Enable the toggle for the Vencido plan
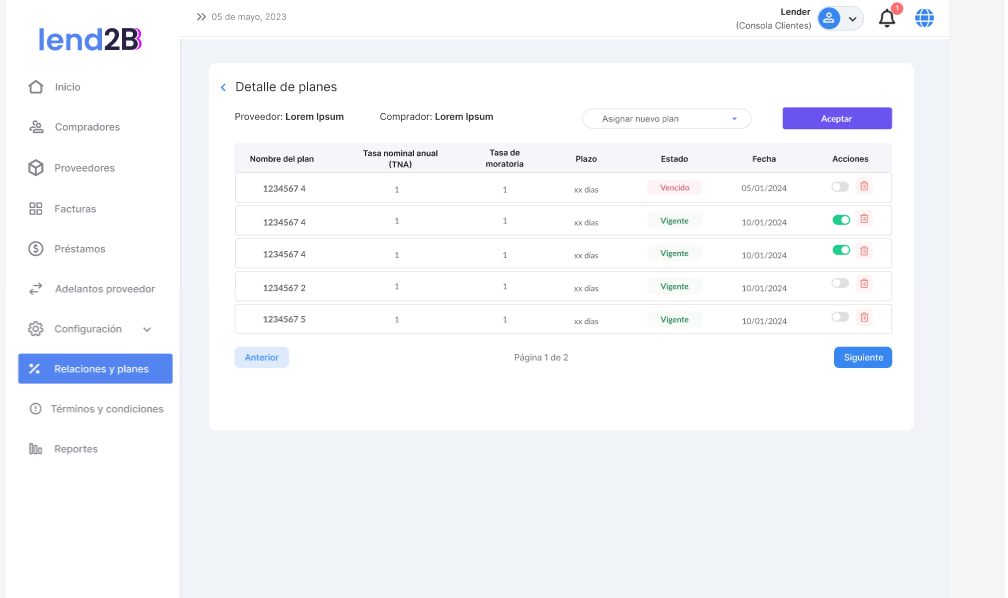This screenshot has height=598, width=1008. click(x=840, y=187)
